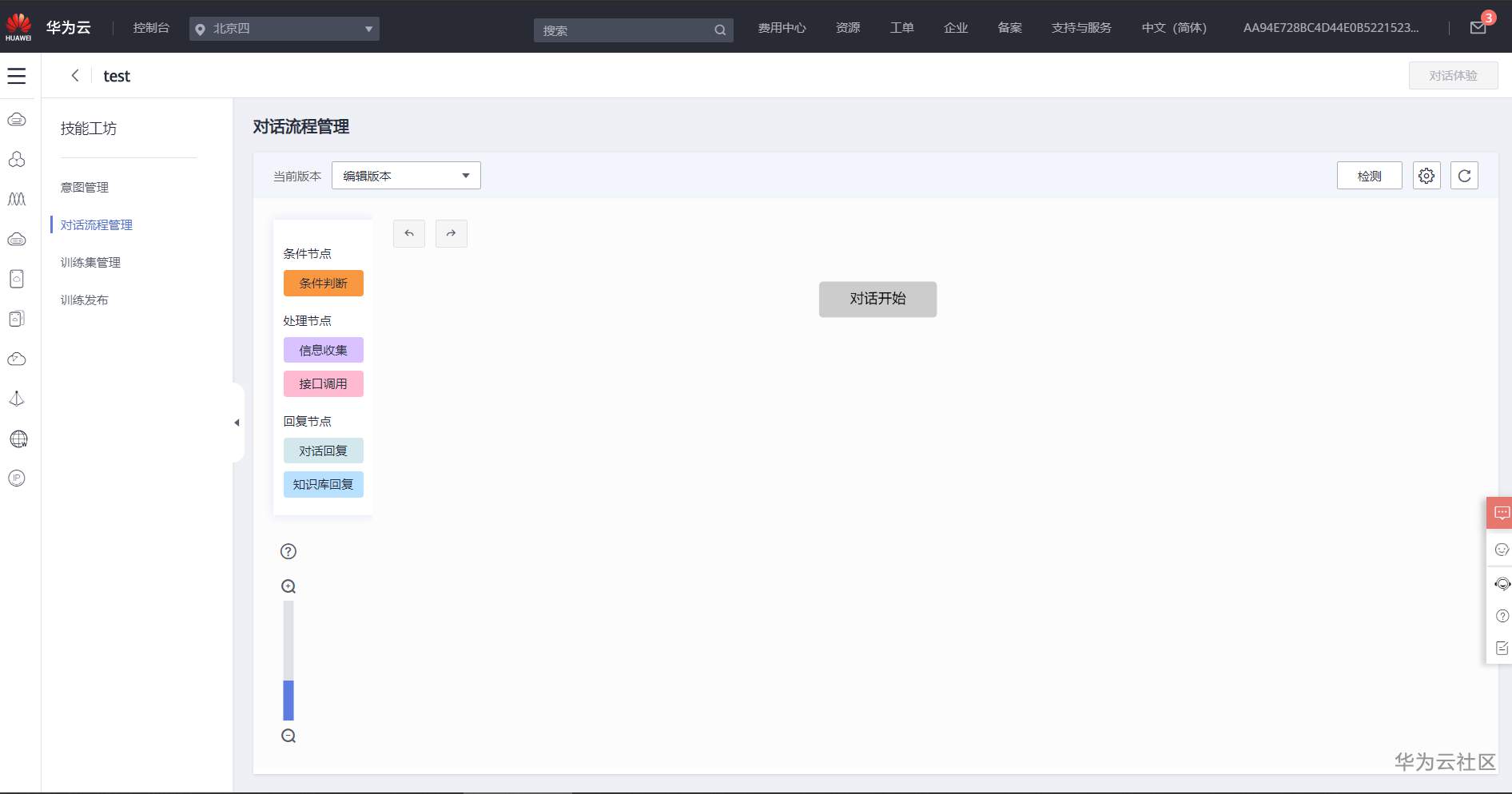This screenshot has width=1512, height=794.
Task: Click the 对话流程管理 page heading
Action: point(301,127)
